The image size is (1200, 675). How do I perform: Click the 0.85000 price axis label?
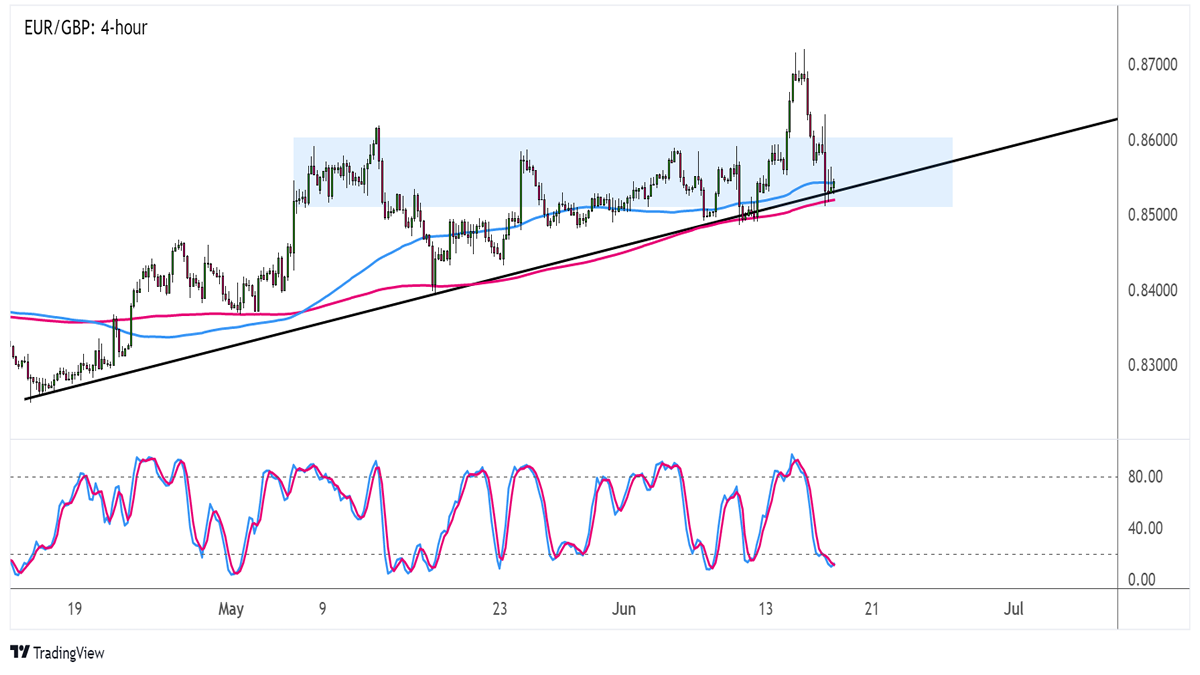[1151, 215]
